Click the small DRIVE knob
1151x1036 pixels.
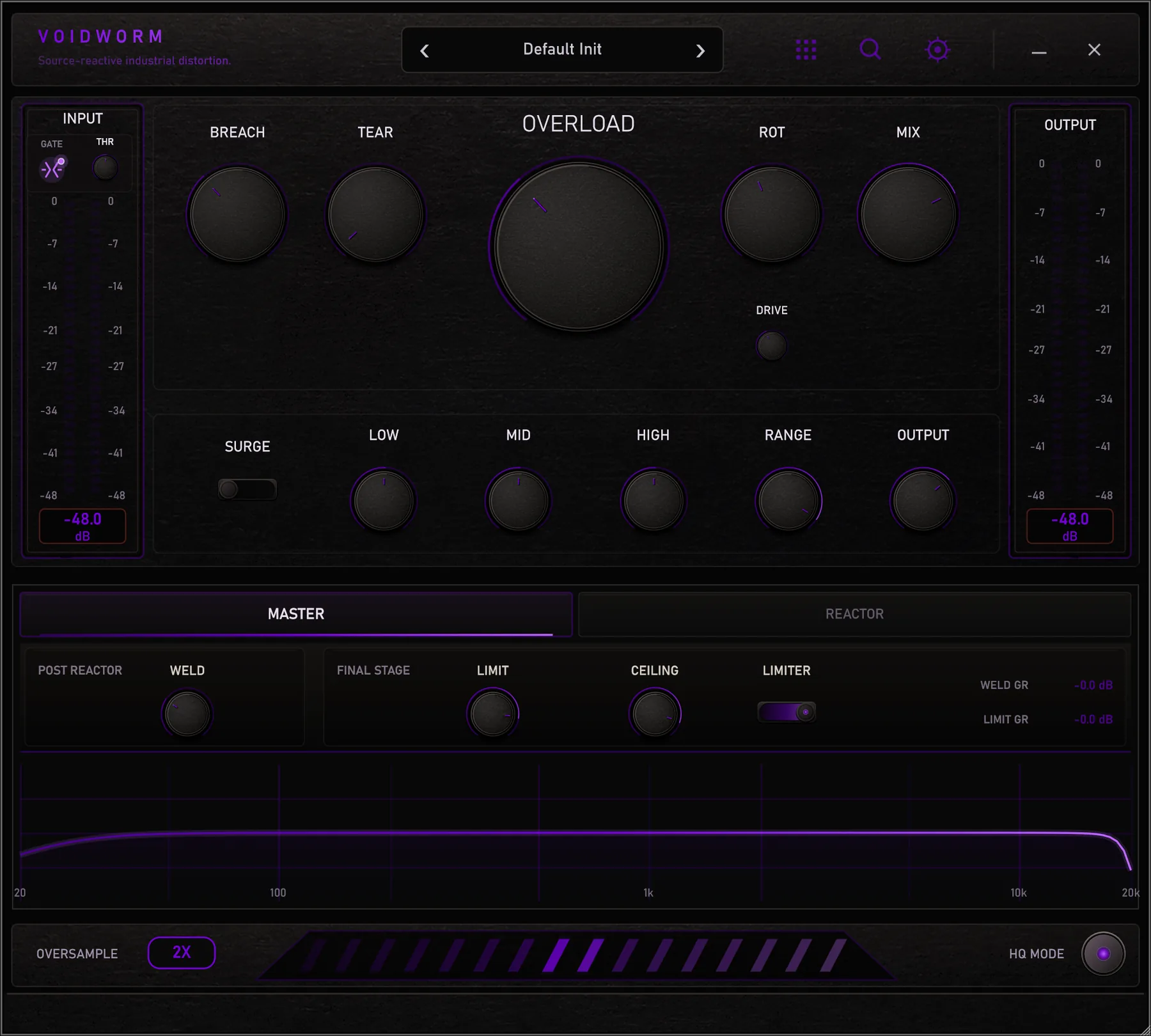tap(771, 346)
